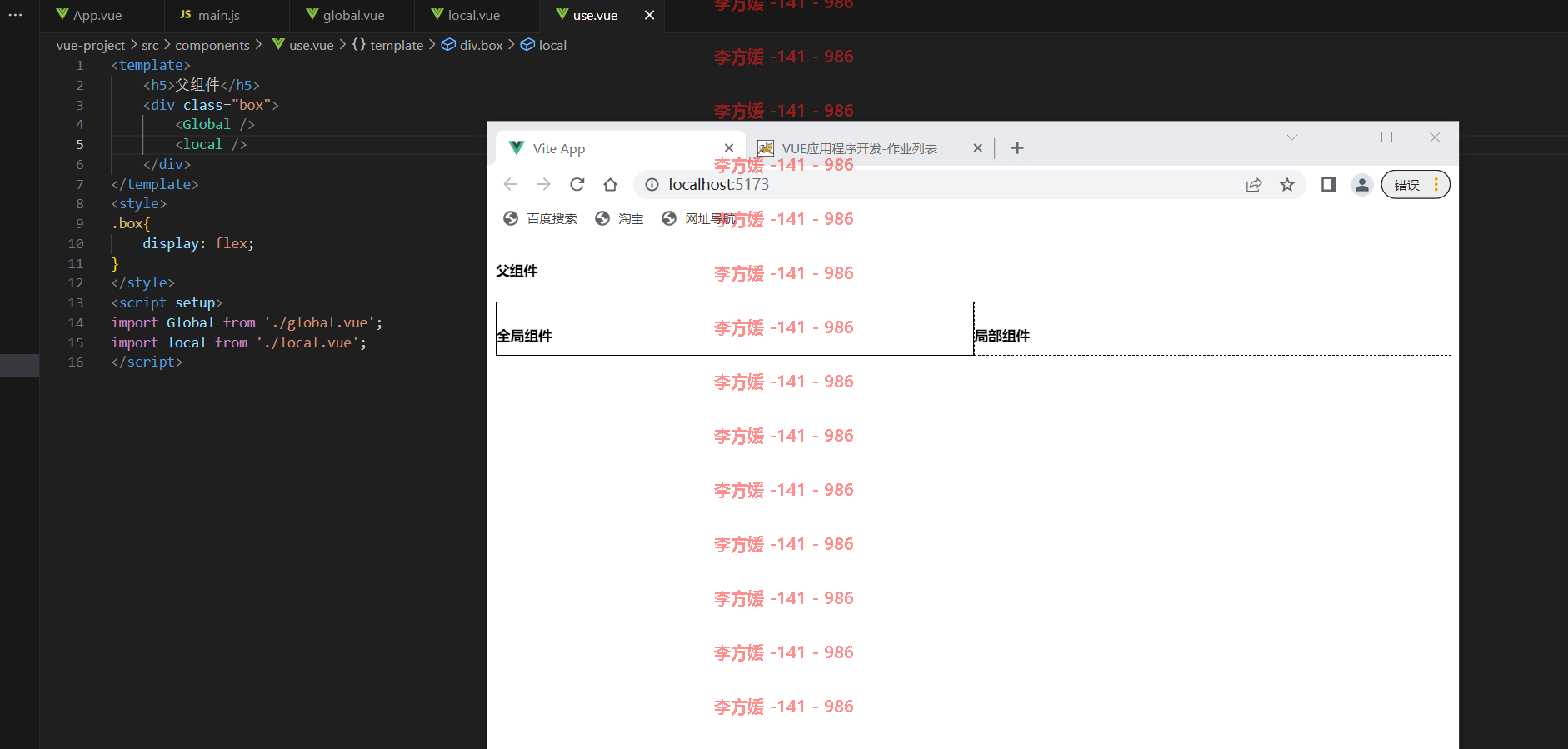Click the display: flex; line
This screenshot has width=1568, height=749.
tap(198, 243)
